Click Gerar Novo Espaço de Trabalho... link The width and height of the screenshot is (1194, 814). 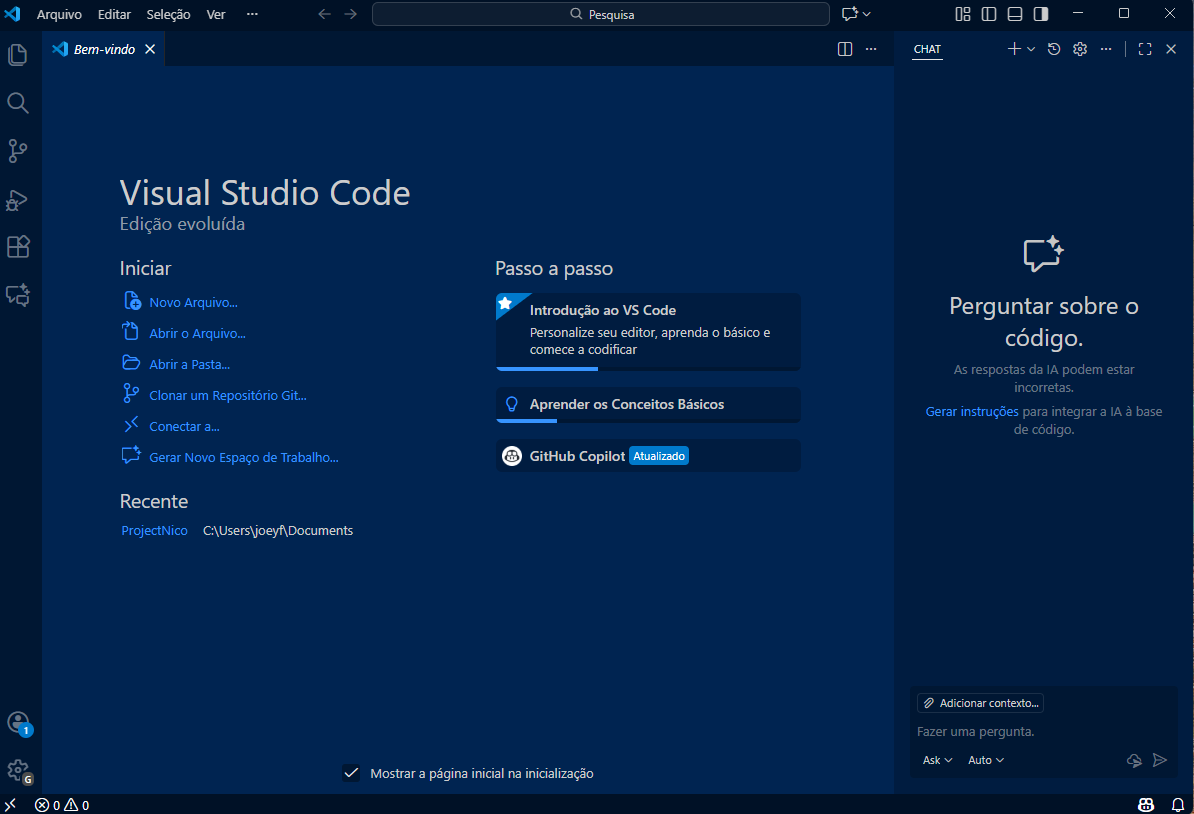pos(244,457)
